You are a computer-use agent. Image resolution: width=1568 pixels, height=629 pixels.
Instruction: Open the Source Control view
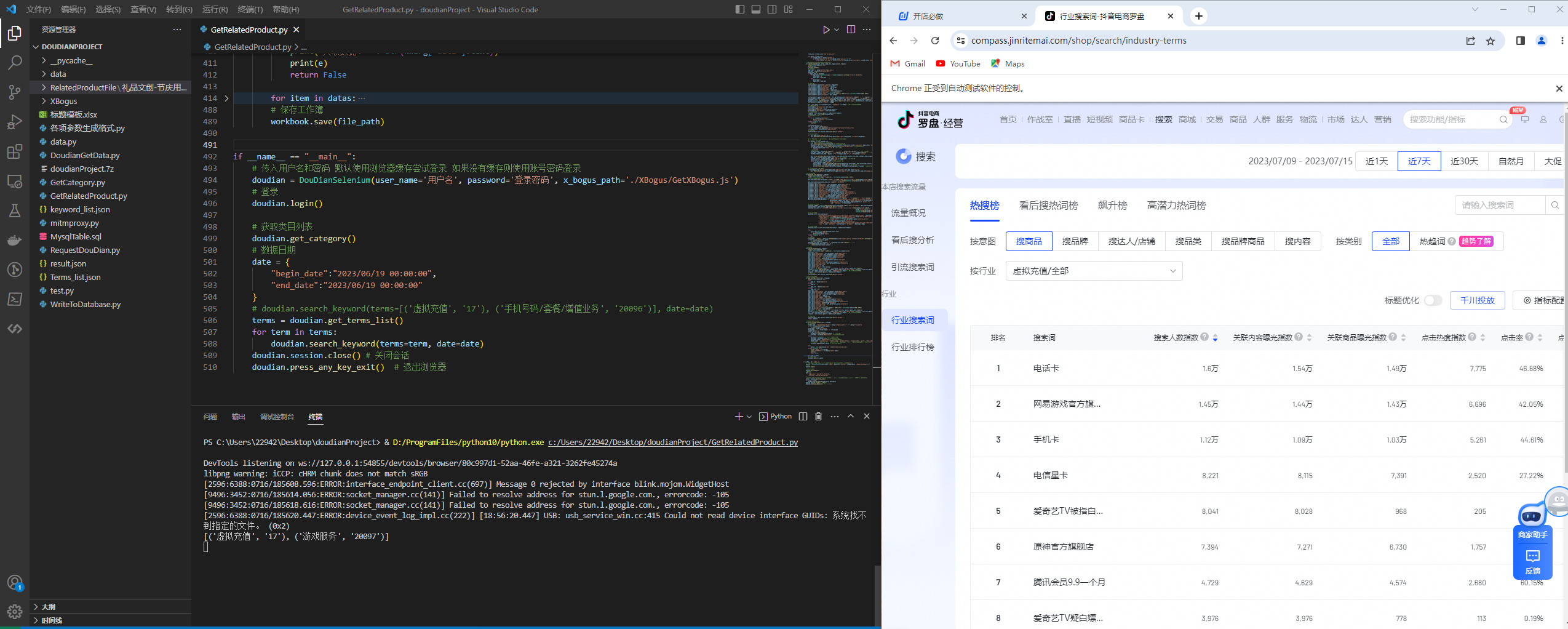coord(15,92)
